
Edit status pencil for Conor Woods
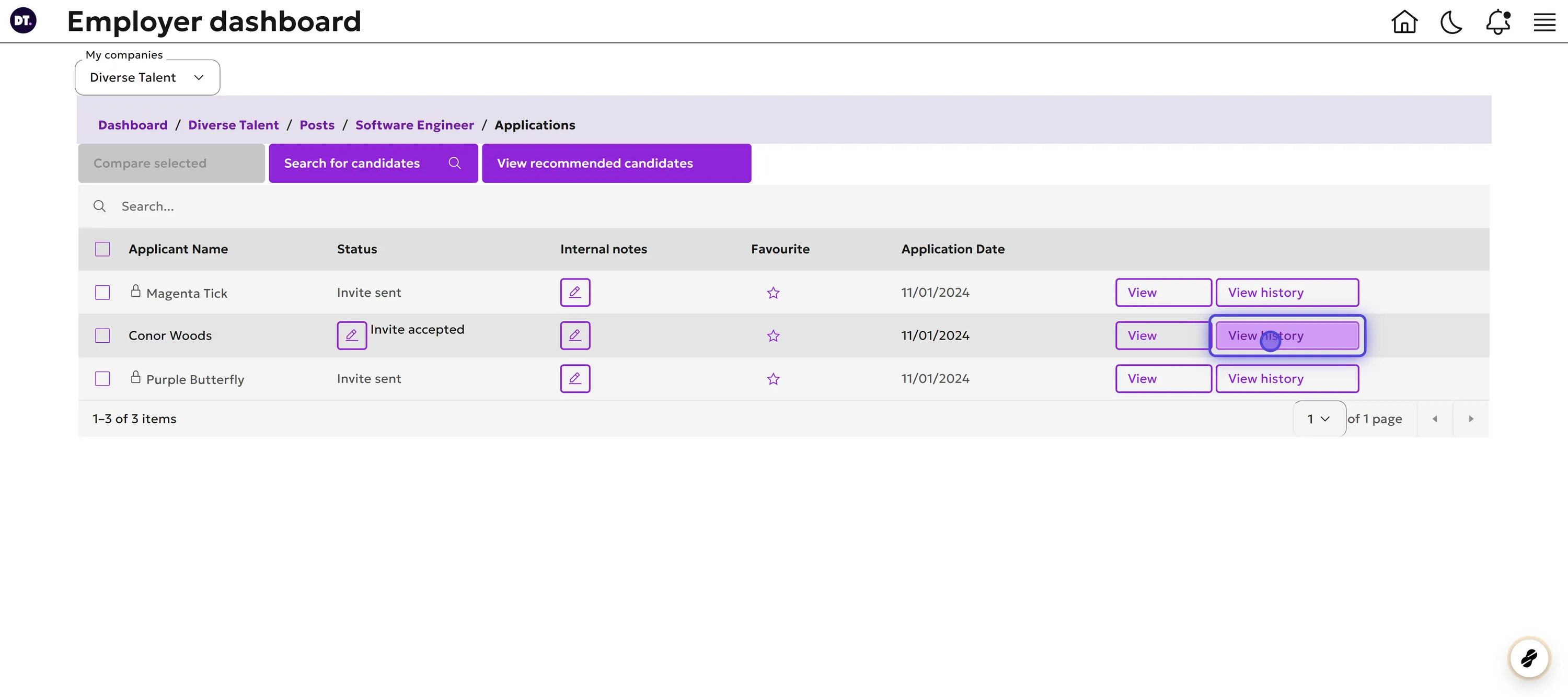click(352, 335)
